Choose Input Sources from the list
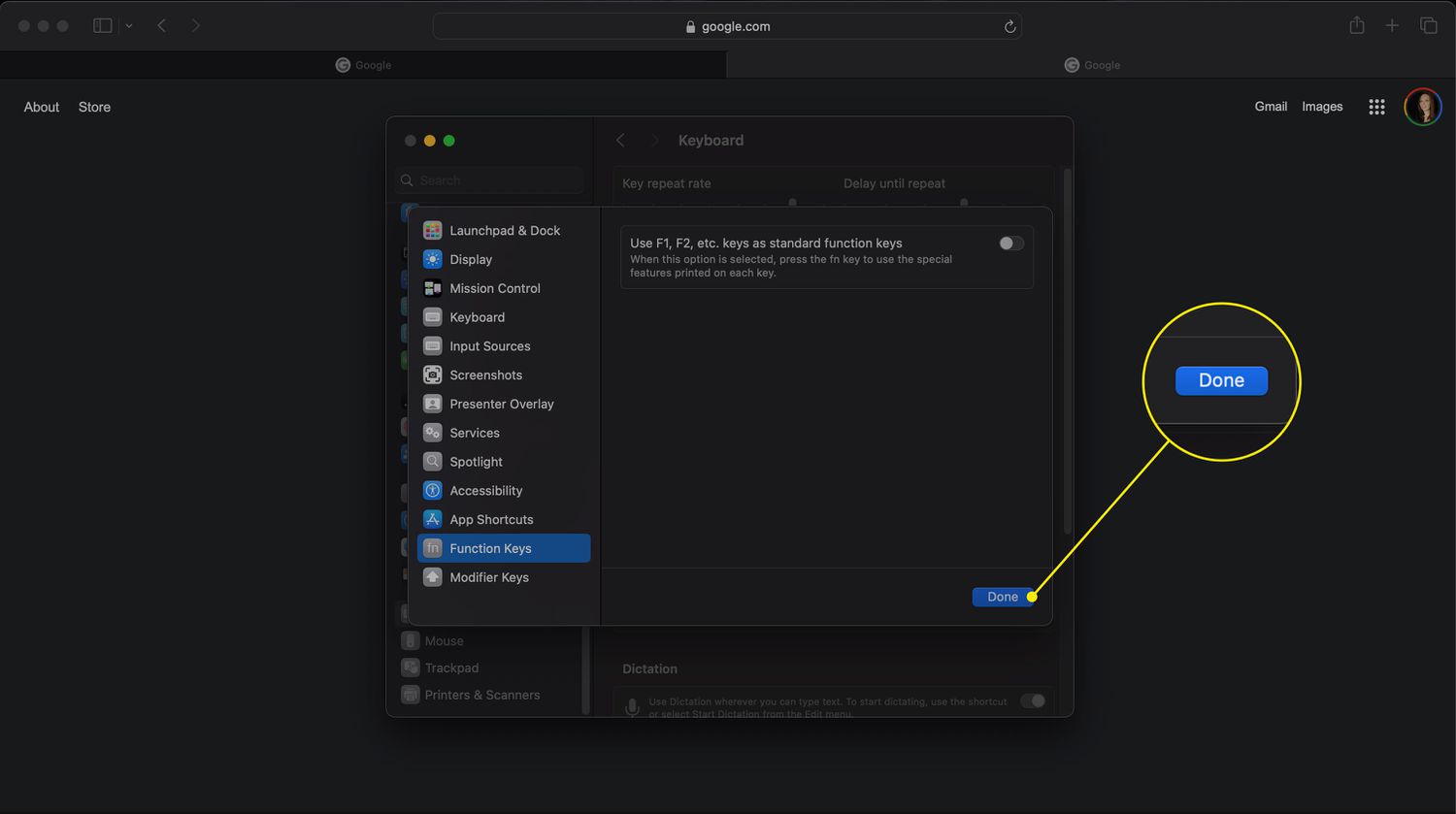The height and width of the screenshot is (814, 1456). (x=489, y=346)
